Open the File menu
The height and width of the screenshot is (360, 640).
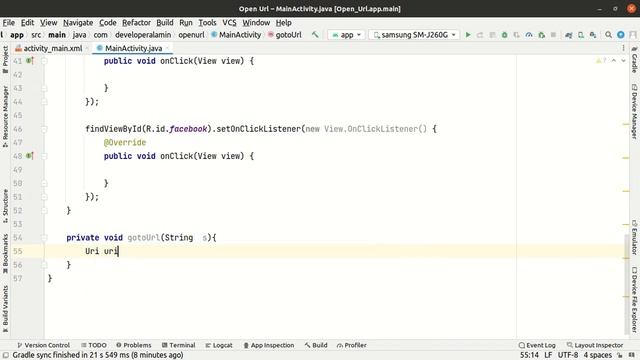click(9, 23)
